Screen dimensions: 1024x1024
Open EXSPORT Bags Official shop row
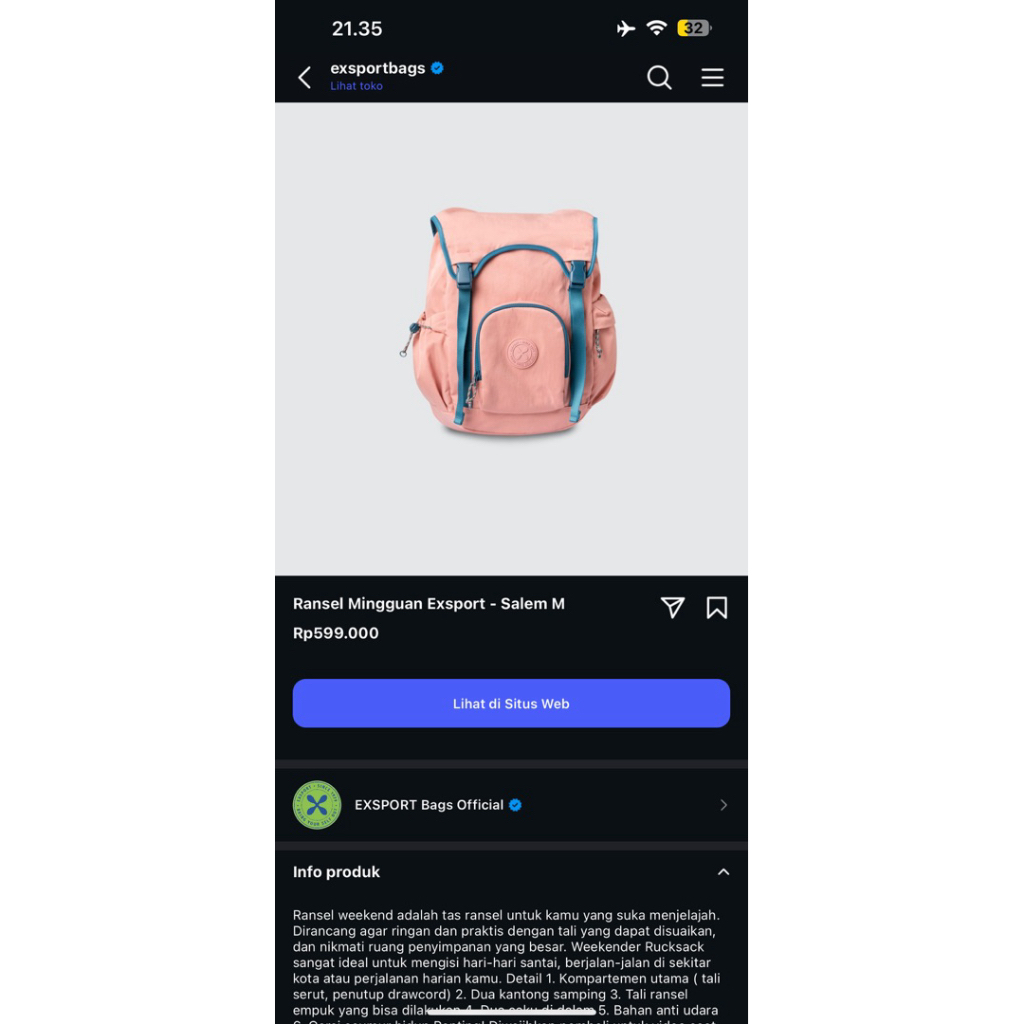pos(511,805)
